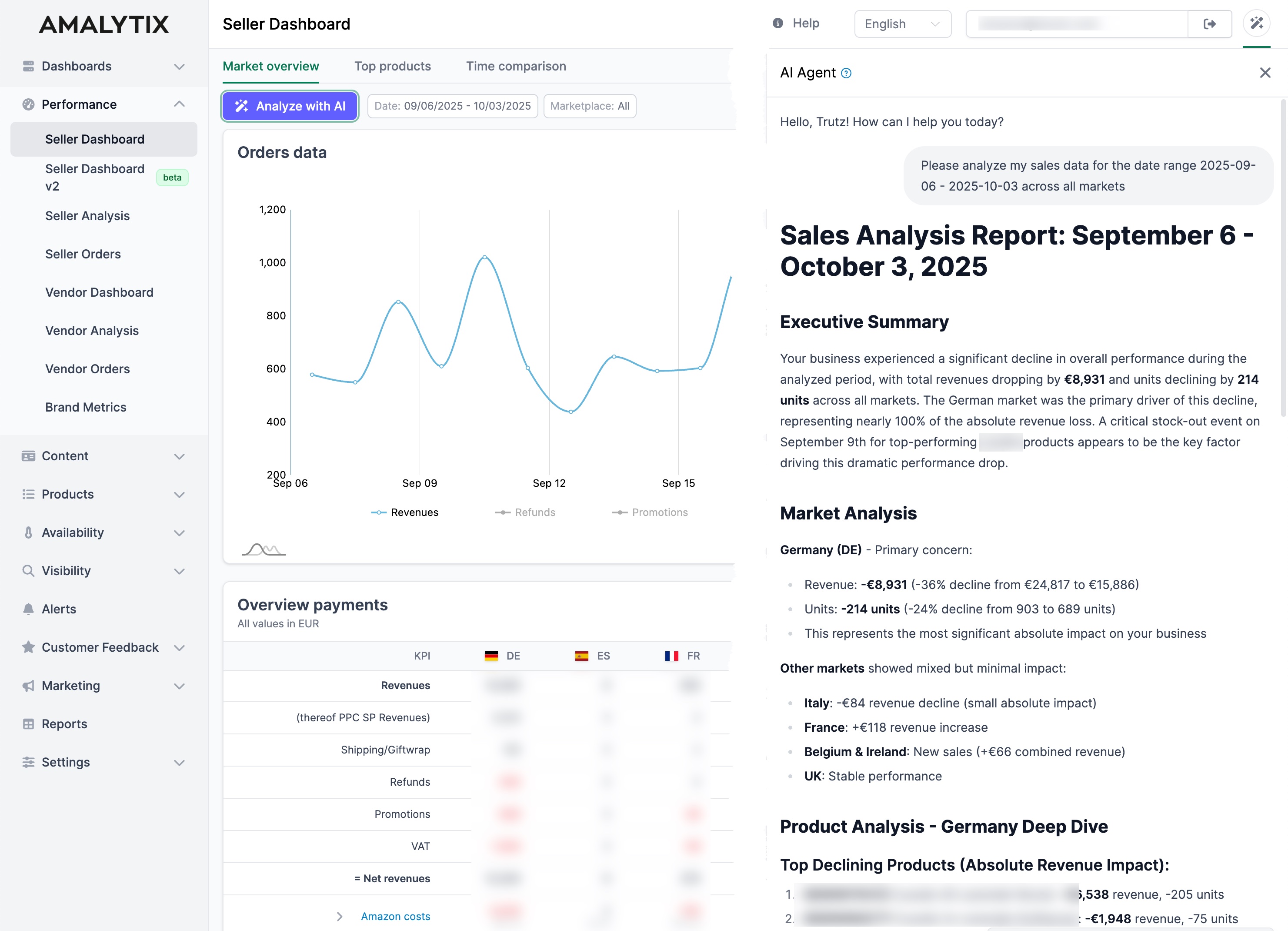
Task: Click the AI panel vertical scrollbar
Action: click(x=1283, y=258)
